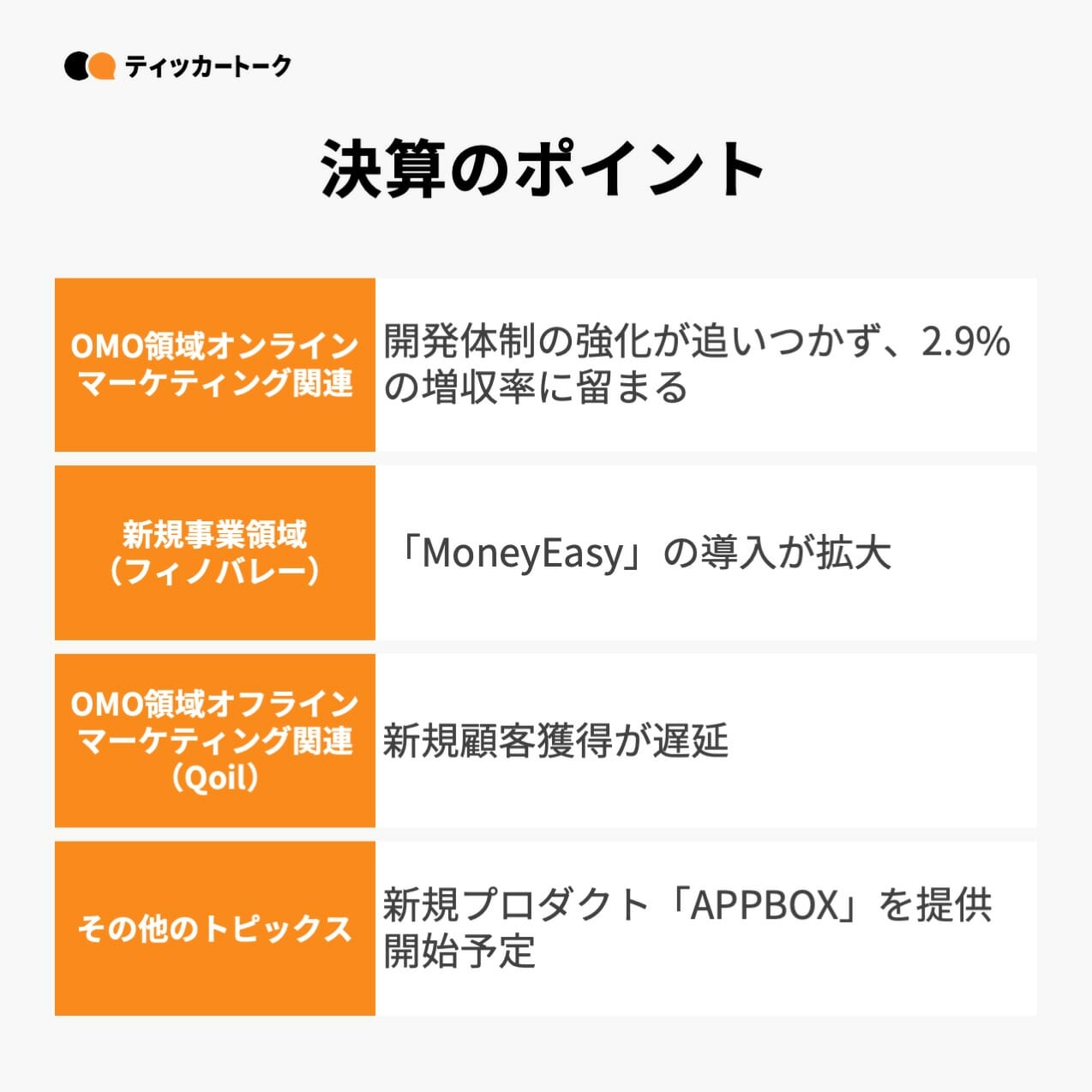The image size is (1092, 1092).
Task: Click the の導入が拡大 text
Action: [777, 554]
